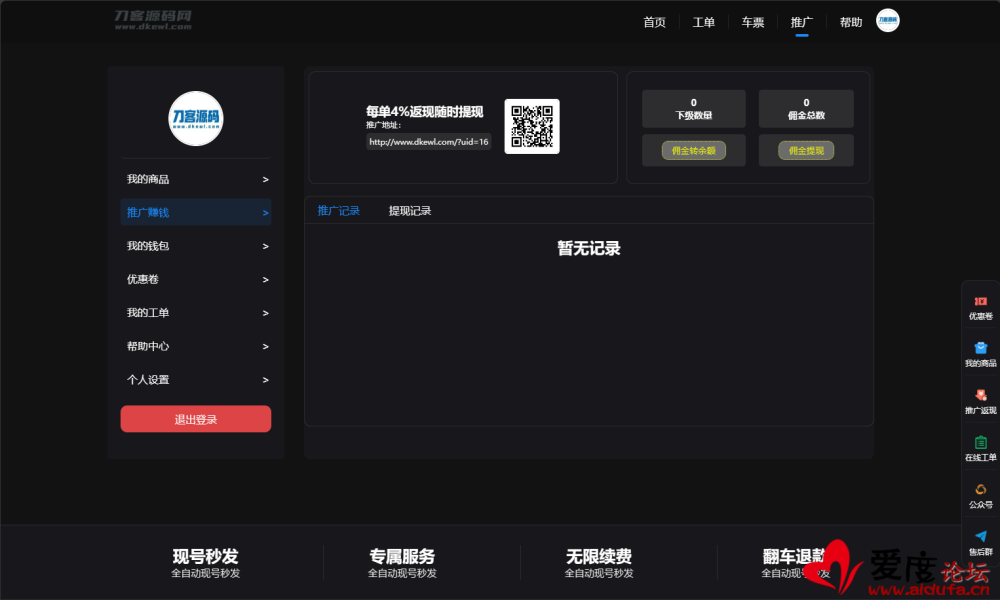Go to 首页 in top navigation

click(654, 22)
